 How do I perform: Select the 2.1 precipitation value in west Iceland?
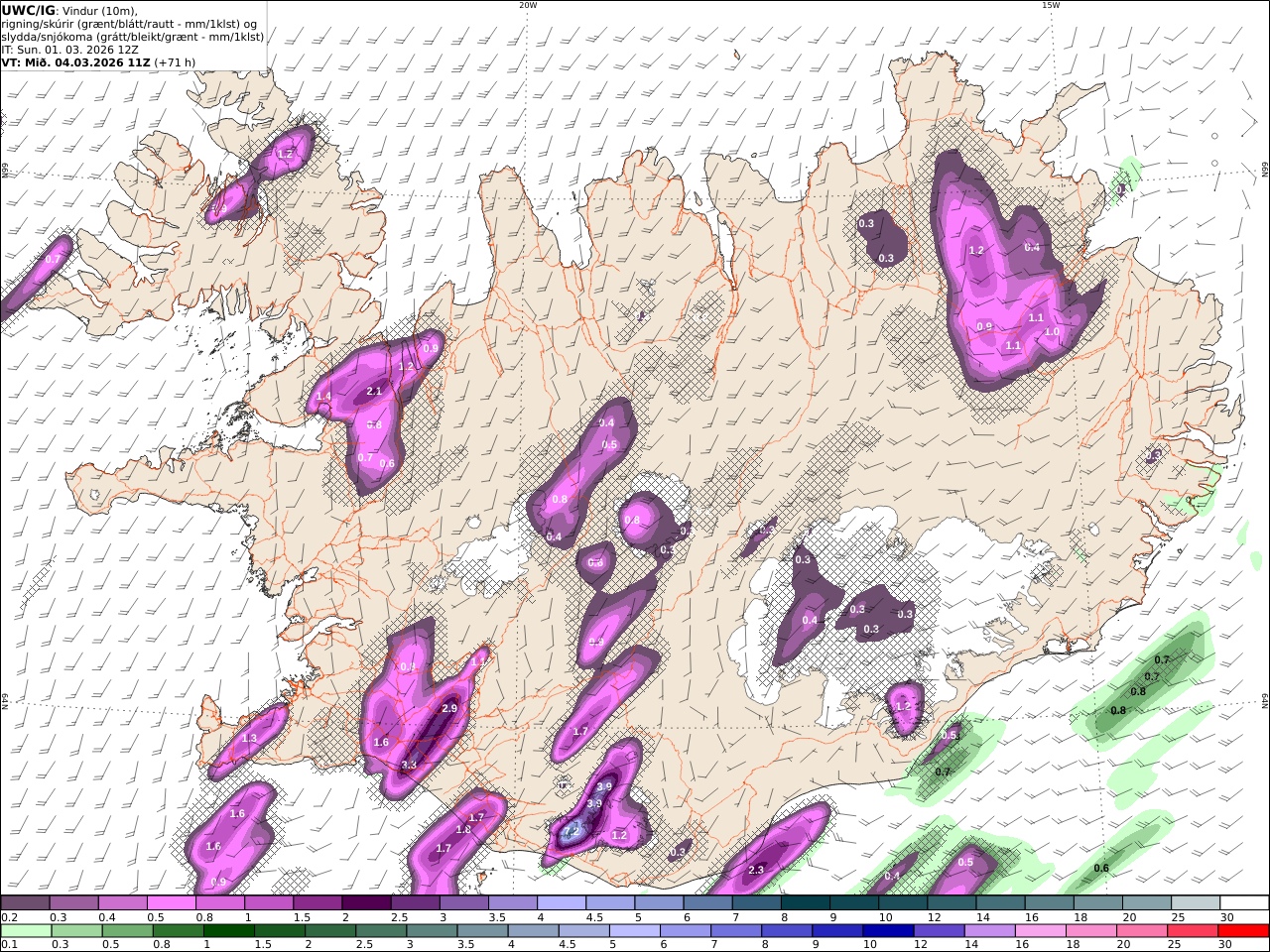374,392
